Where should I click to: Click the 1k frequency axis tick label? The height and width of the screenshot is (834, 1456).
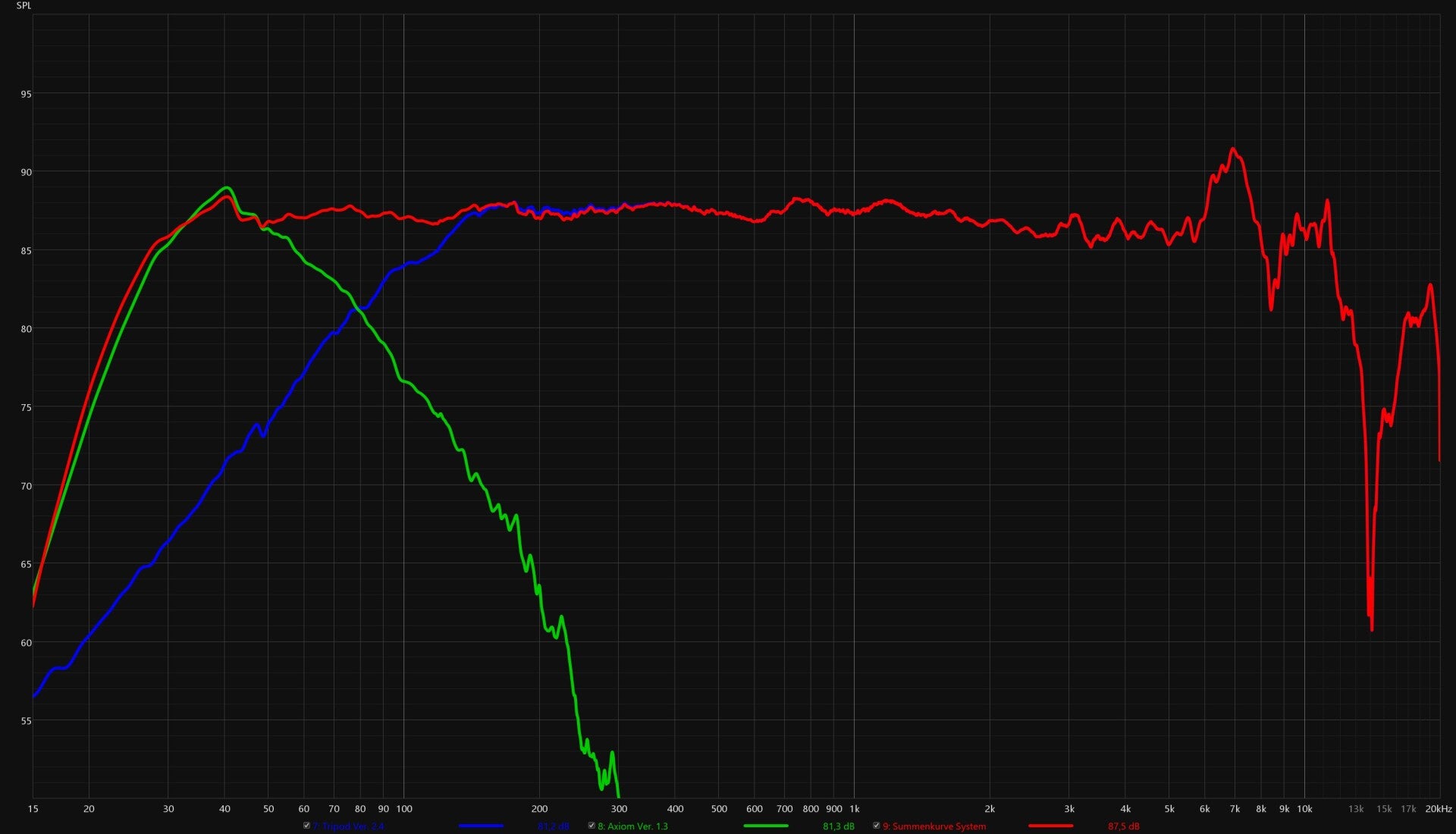pyautogui.click(x=854, y=809)
